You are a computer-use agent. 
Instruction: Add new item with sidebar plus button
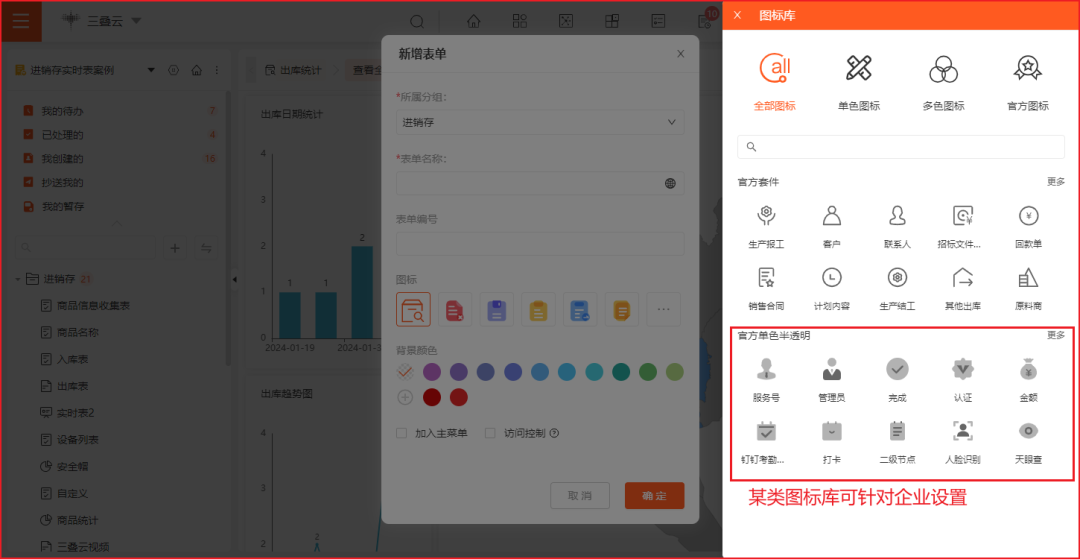pyautogui.click(x=175, y=248)
